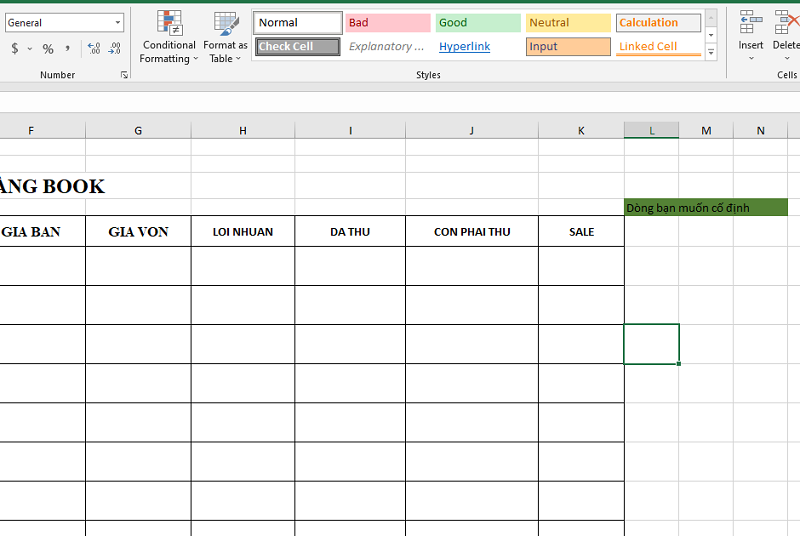Apply the Bad cell style

click(388, 23)
